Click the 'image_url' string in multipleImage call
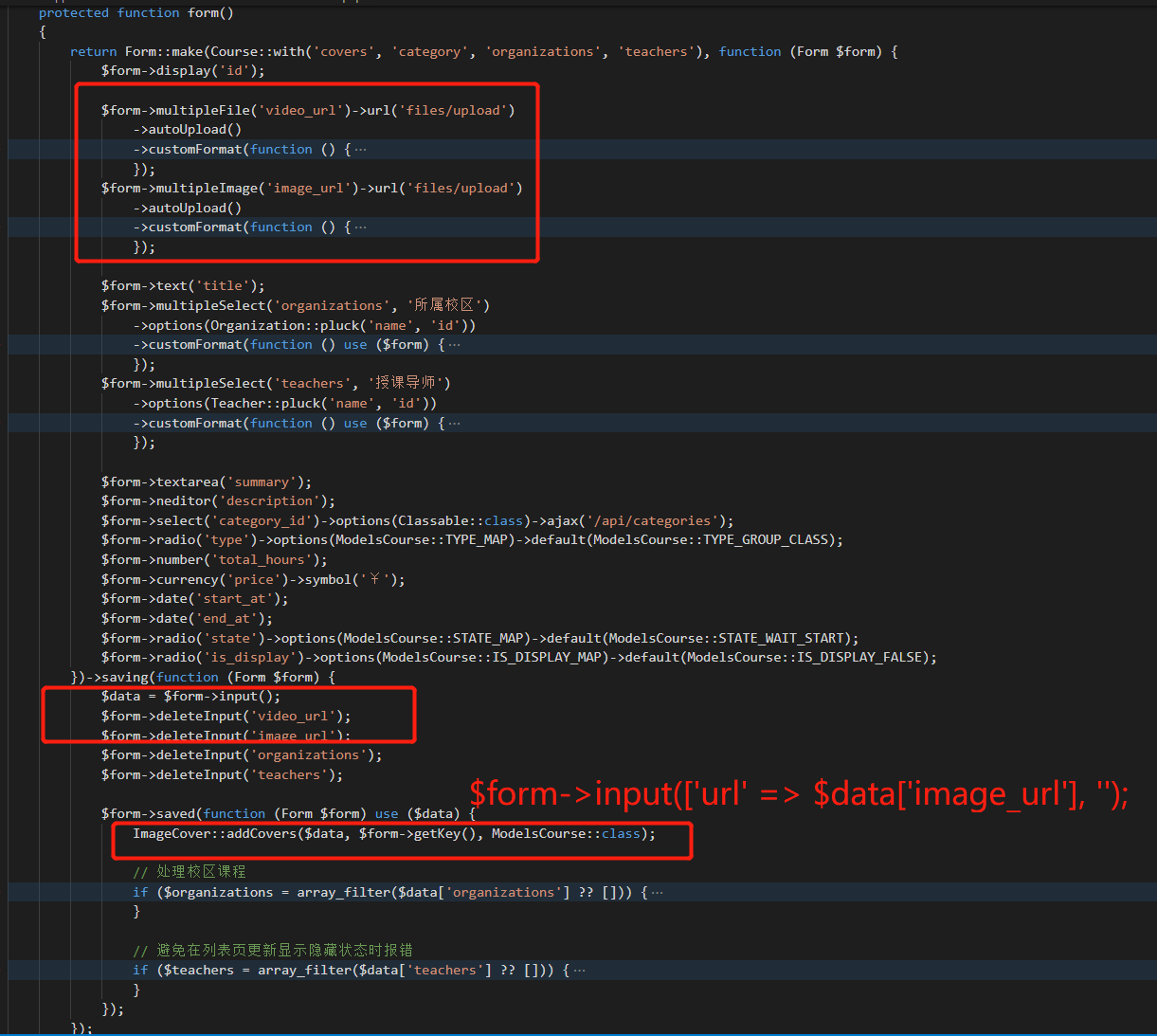 pos(309,188)
